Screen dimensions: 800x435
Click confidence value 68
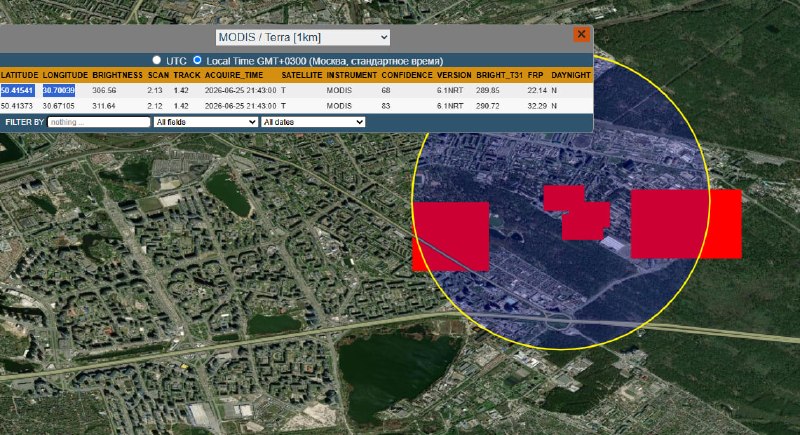pos(386,90)
